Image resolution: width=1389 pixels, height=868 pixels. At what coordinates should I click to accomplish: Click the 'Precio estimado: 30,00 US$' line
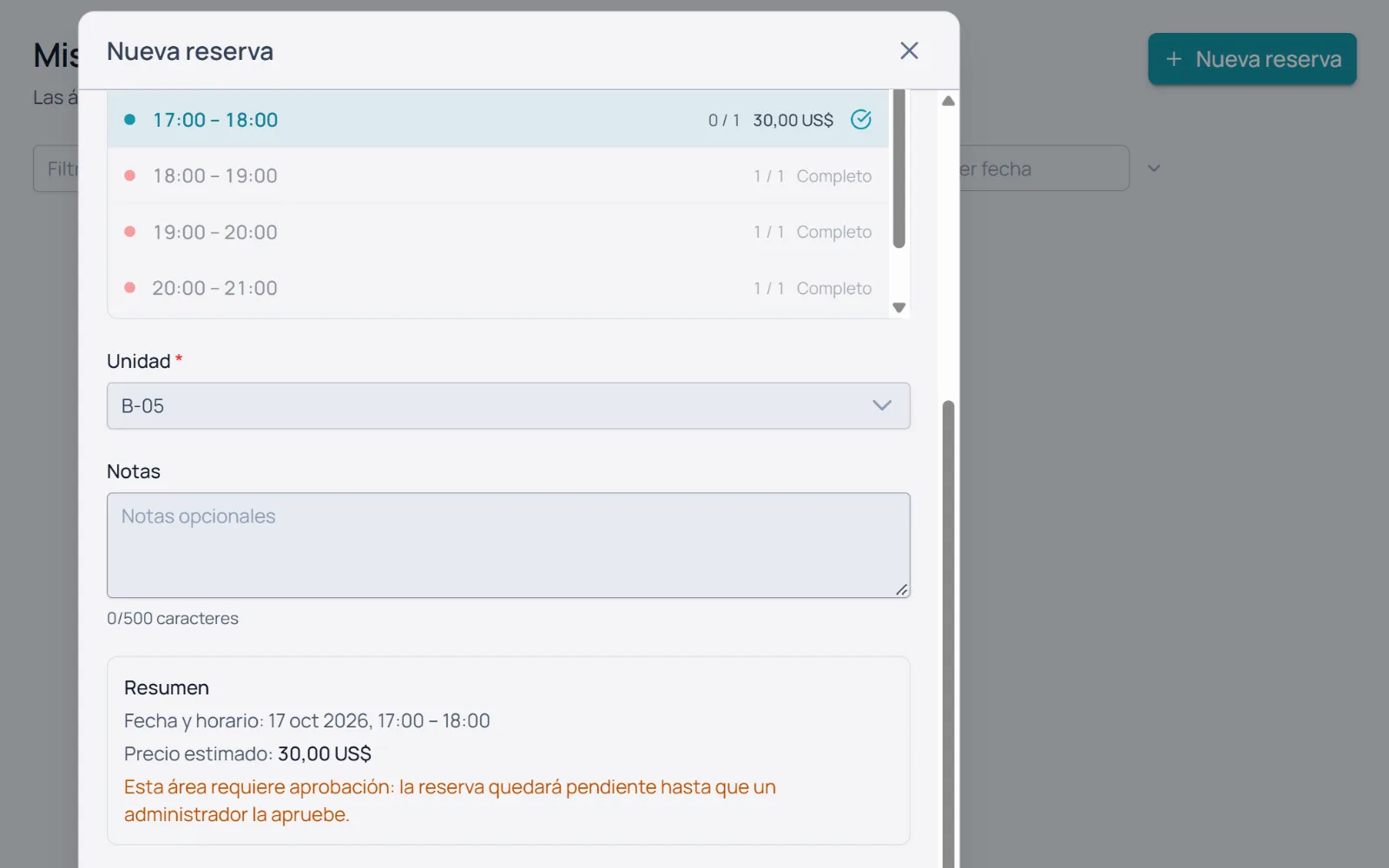(247, 754)
